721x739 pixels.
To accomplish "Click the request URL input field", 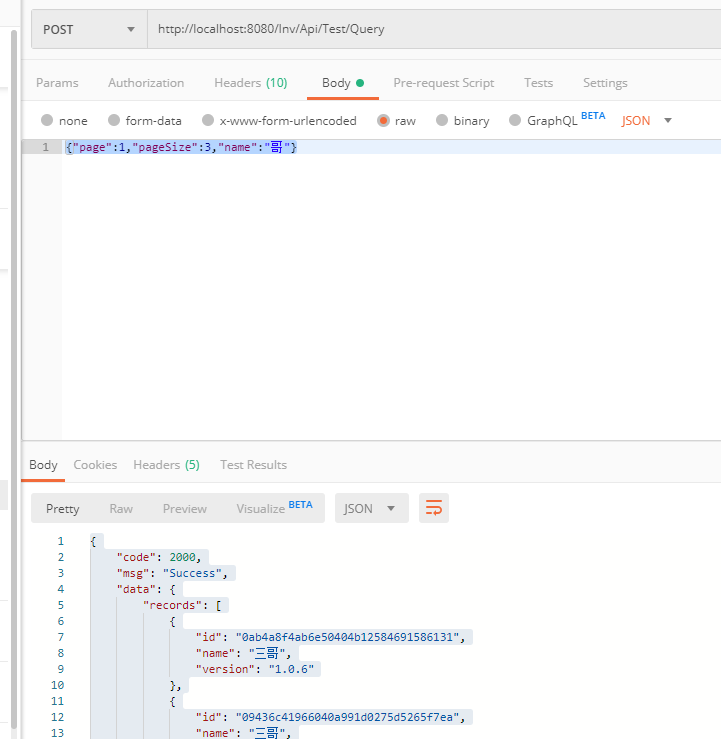I will 434,29.
